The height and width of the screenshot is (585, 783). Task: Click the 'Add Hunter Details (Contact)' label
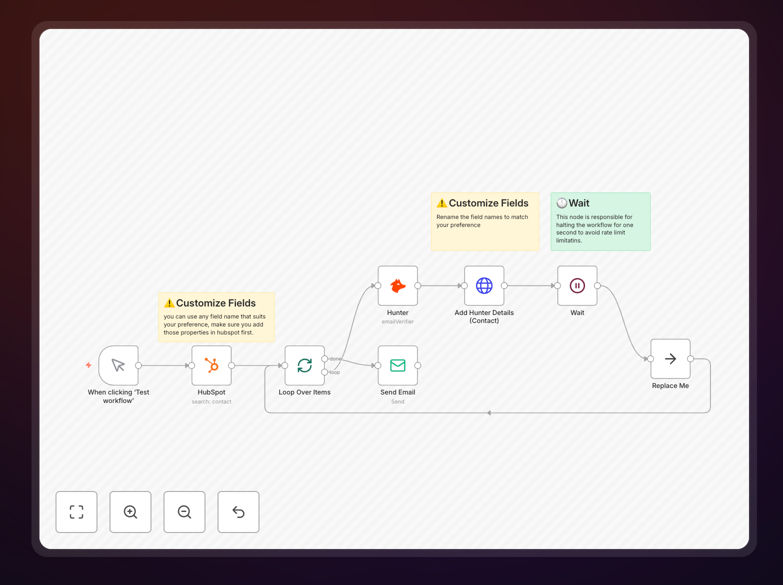point(484,317)
